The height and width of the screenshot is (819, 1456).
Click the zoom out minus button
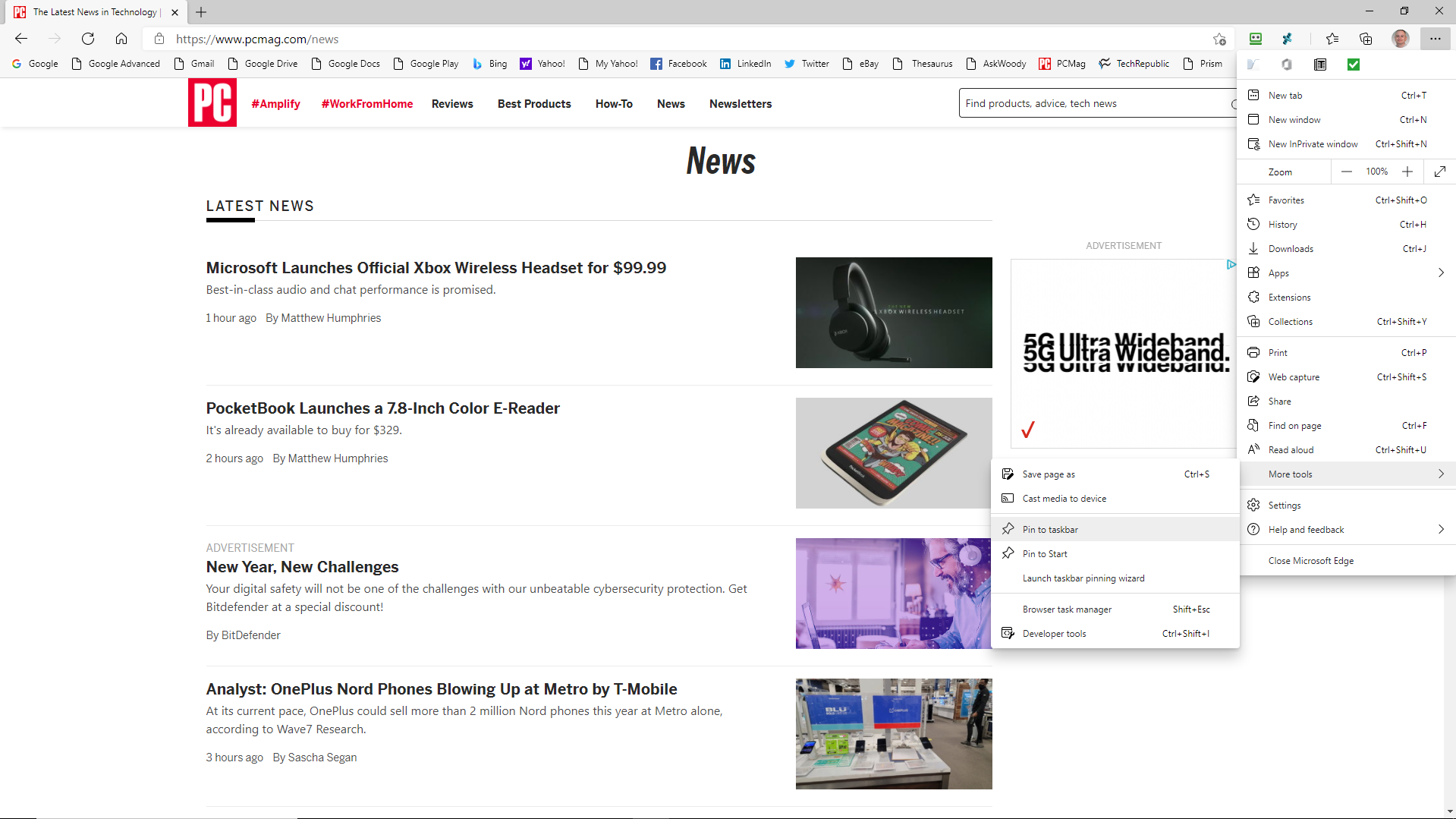1347,172
